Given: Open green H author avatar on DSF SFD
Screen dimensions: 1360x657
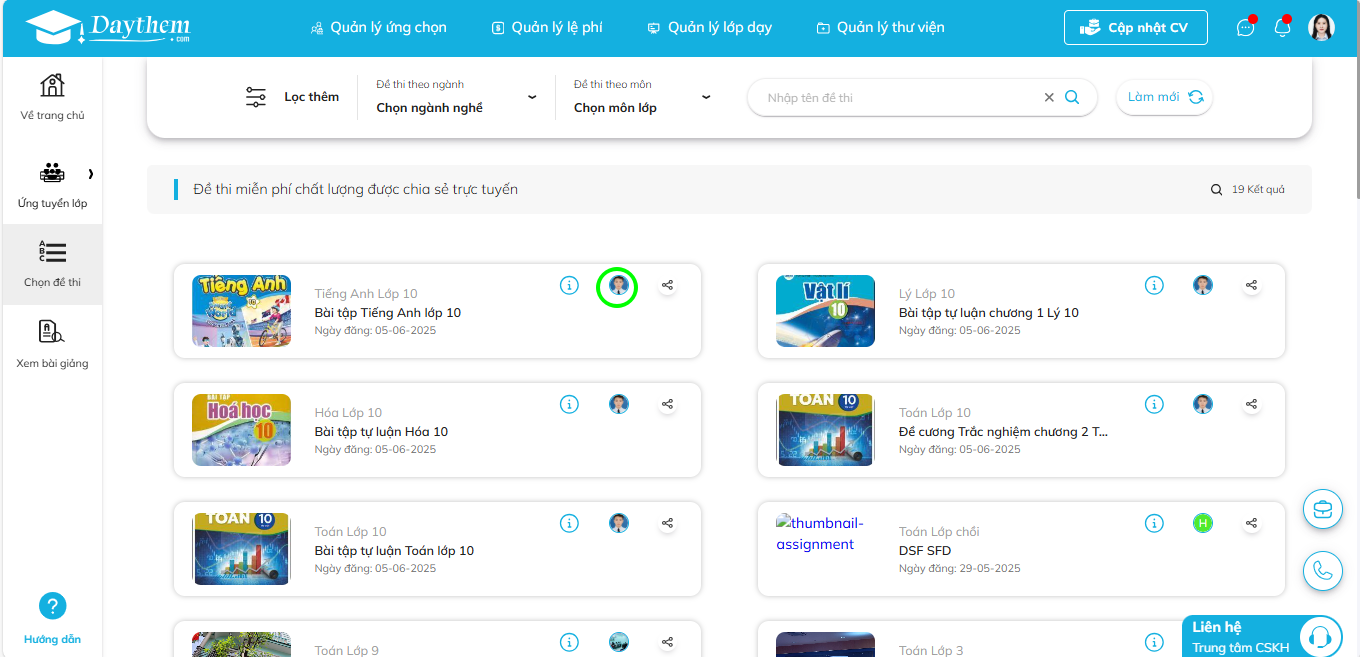Looking at the screenshot, I should (1203, 523).
